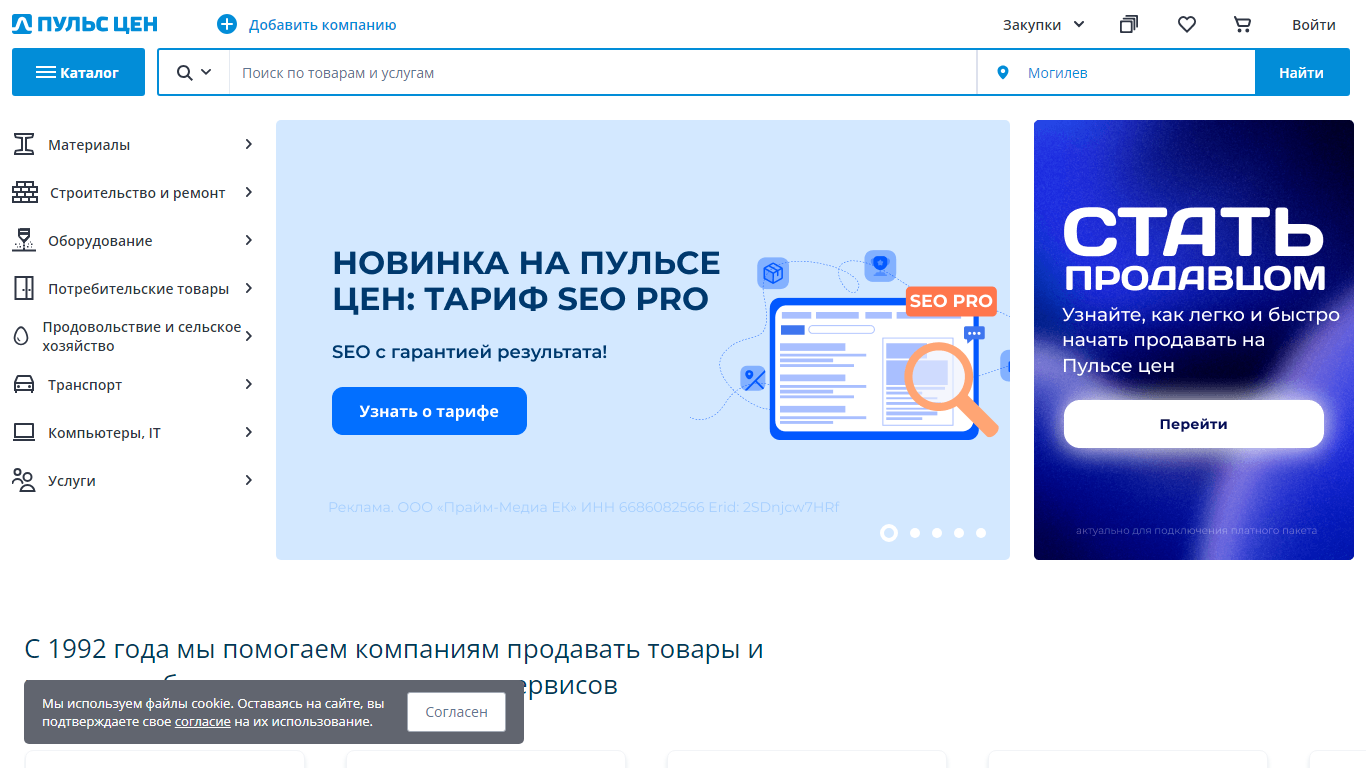Expand Потребительские товары submenu chevron

pyautogui.click(x=249, y=288)
